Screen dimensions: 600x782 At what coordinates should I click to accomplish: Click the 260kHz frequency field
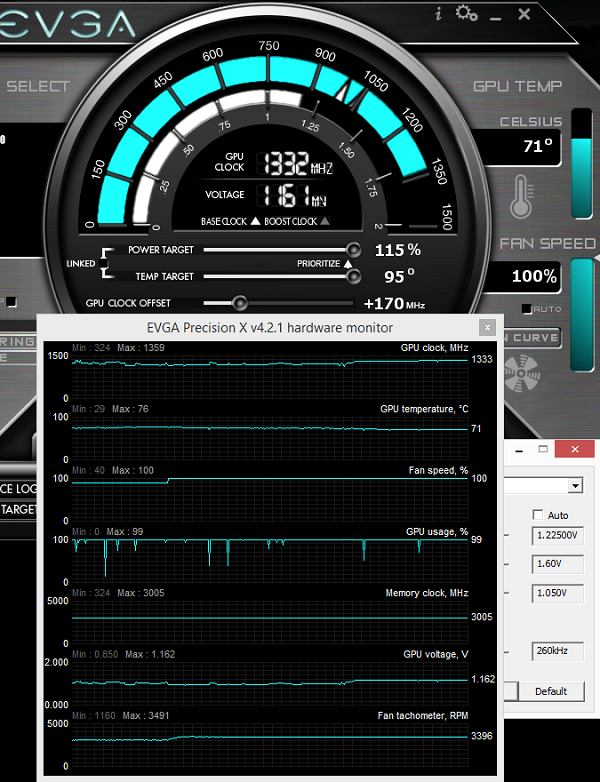(557, 650)
